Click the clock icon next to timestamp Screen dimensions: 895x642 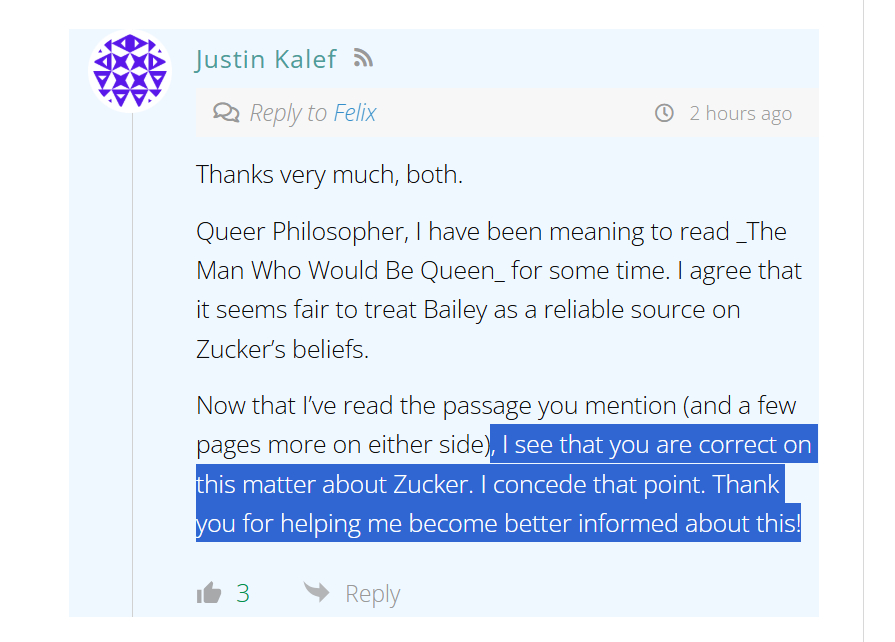click(664, 113)
